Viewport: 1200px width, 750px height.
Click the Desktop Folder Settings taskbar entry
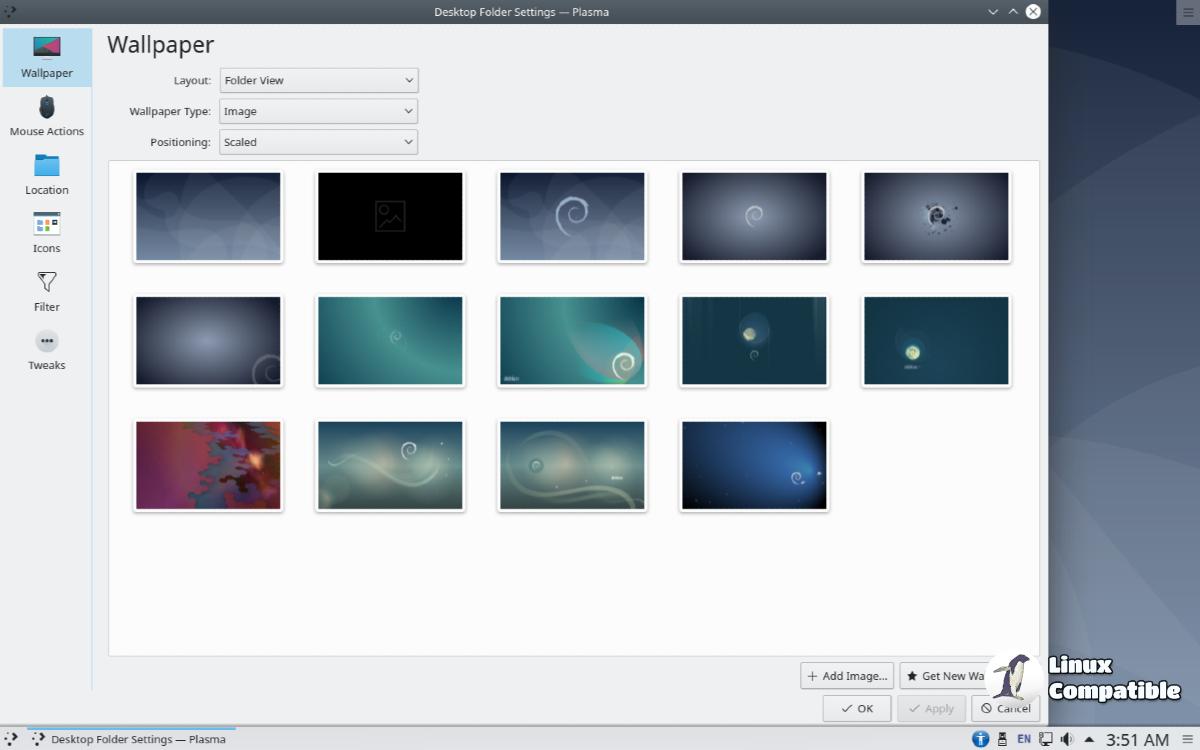click(x=130, y=739)
